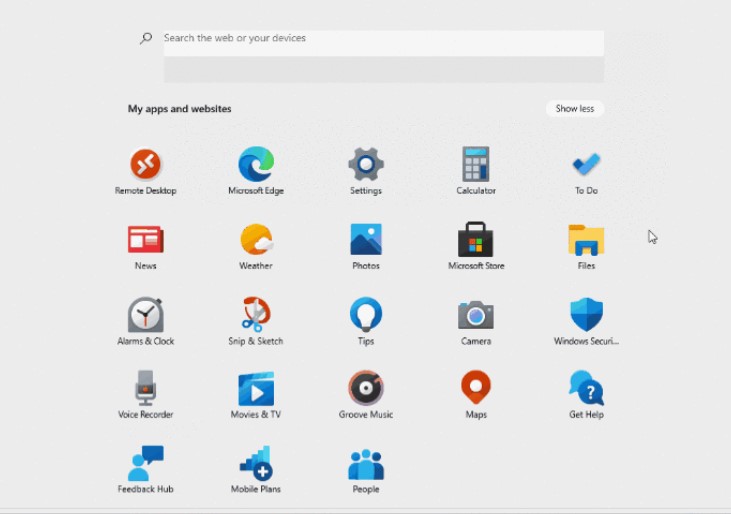731x514 pixels.
Task: Open the Maps app
Action: pyautogui.click(x=476, y=388)
